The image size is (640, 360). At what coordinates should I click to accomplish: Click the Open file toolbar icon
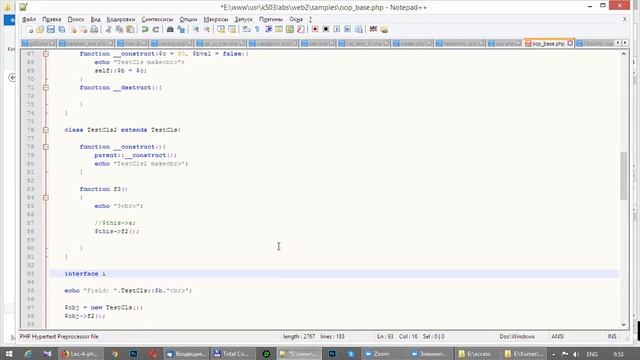40,29
